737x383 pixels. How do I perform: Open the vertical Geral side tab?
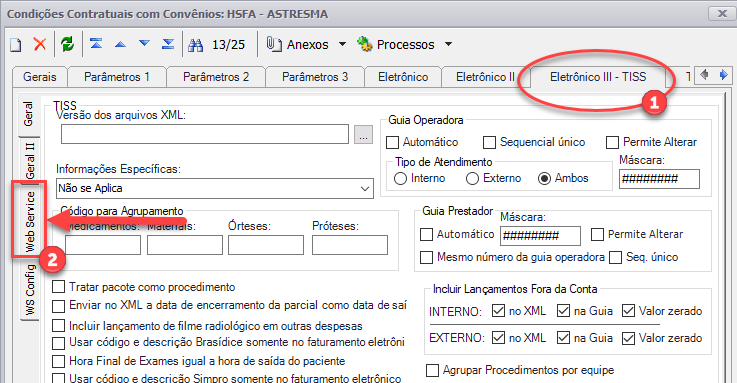pos(29,114)
